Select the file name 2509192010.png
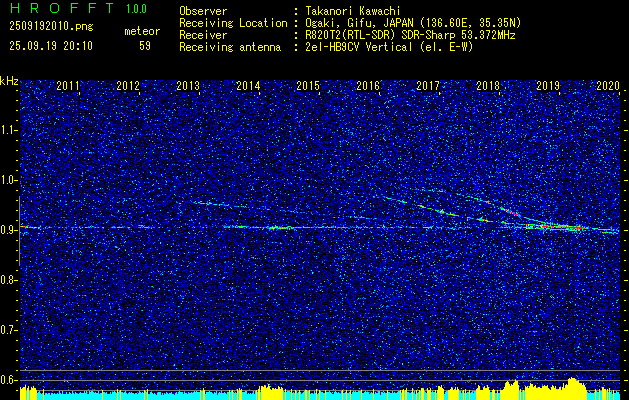This screenshot has height=400, width=629. 51,26
